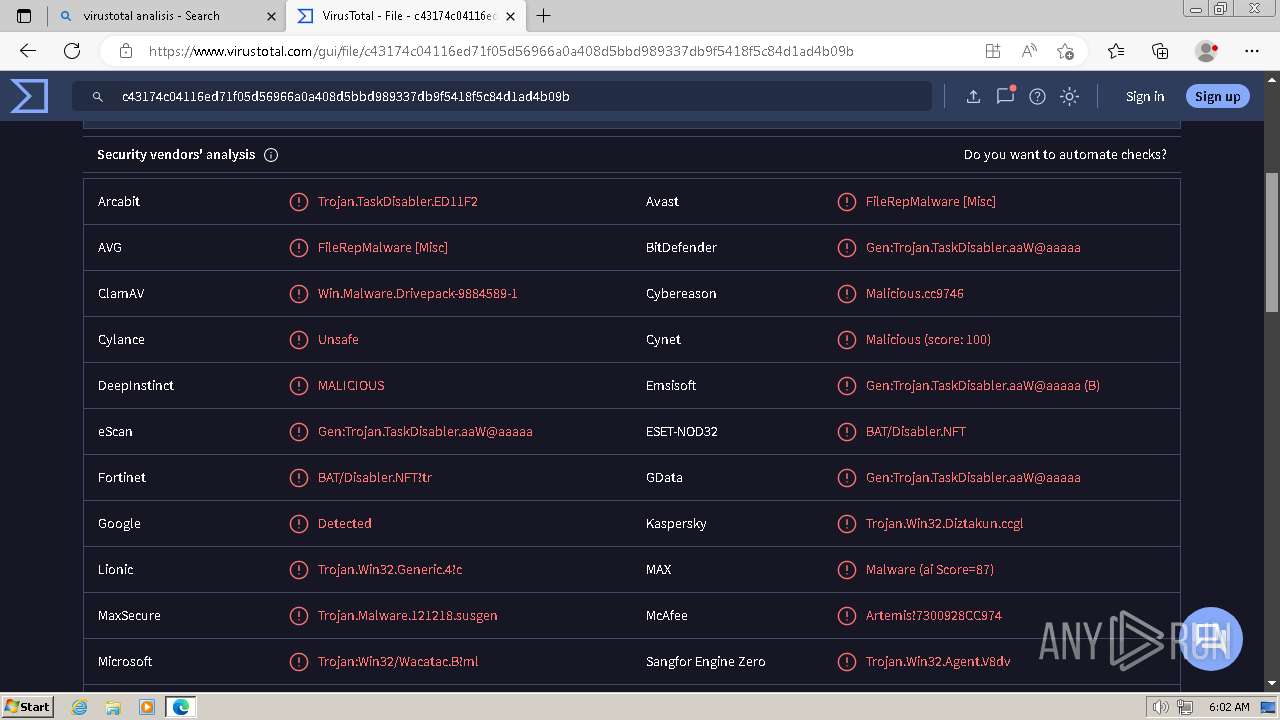Open a new tab with the plus button
The image size is (1280, 720).
click(544, 16)
